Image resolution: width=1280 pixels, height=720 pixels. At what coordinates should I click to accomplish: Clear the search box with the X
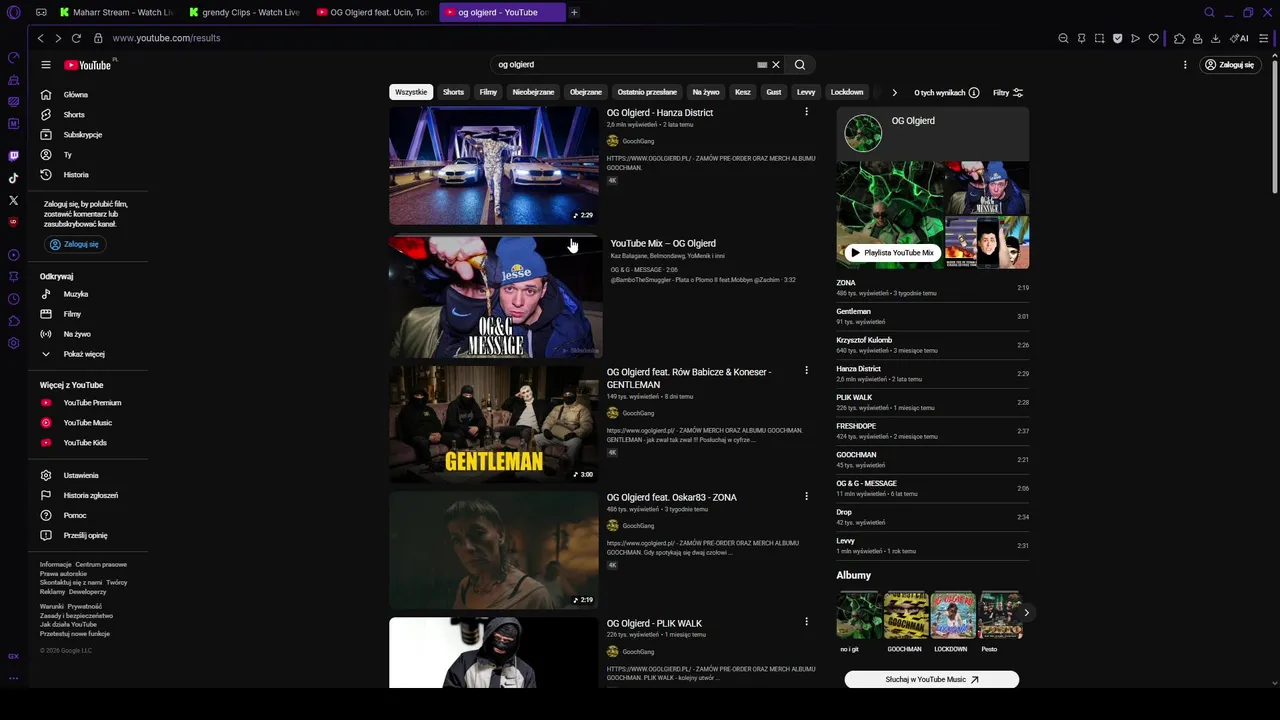tap(776, 65)
